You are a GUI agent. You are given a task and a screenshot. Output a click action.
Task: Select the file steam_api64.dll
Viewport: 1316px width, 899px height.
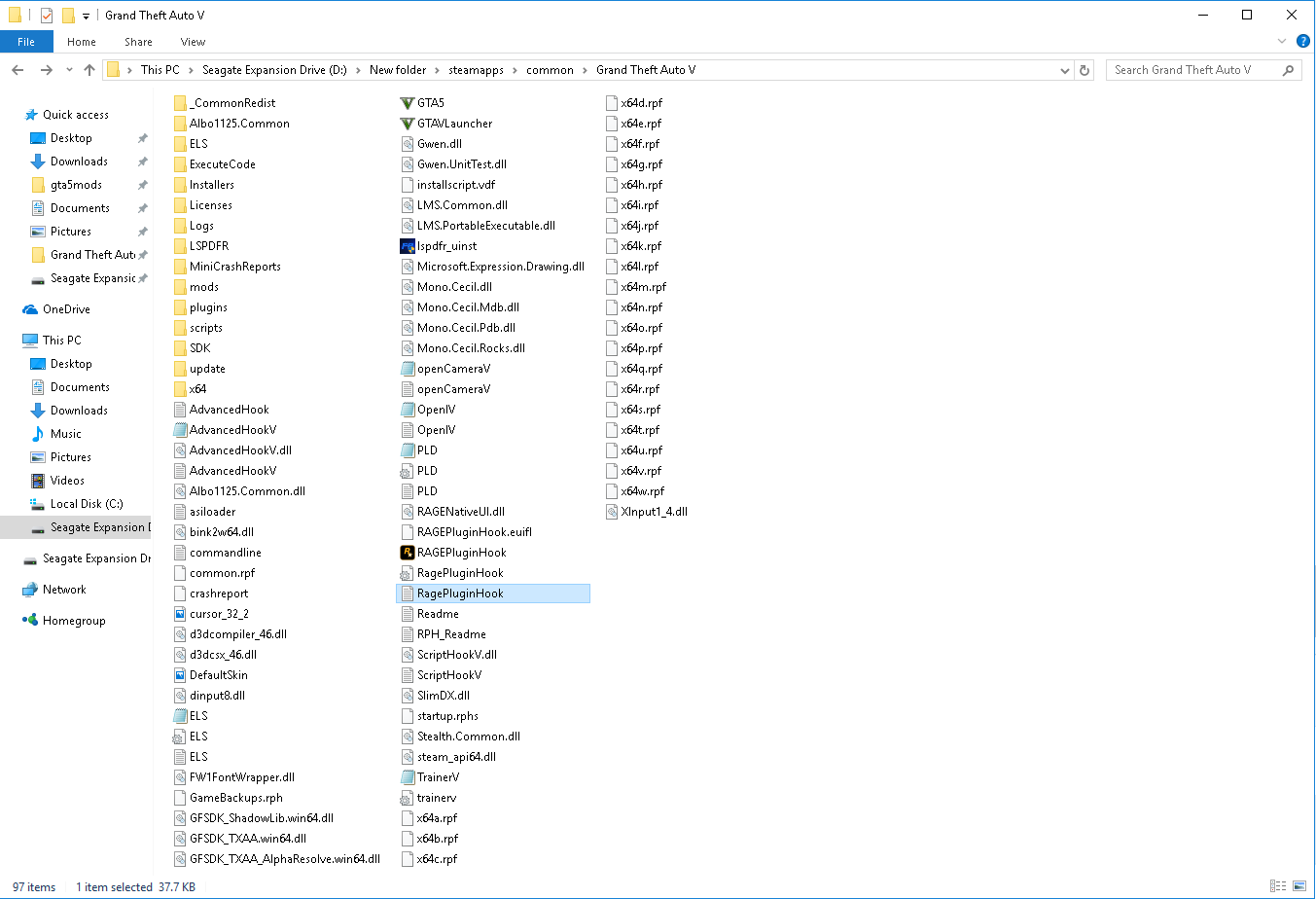click(448, 757)
